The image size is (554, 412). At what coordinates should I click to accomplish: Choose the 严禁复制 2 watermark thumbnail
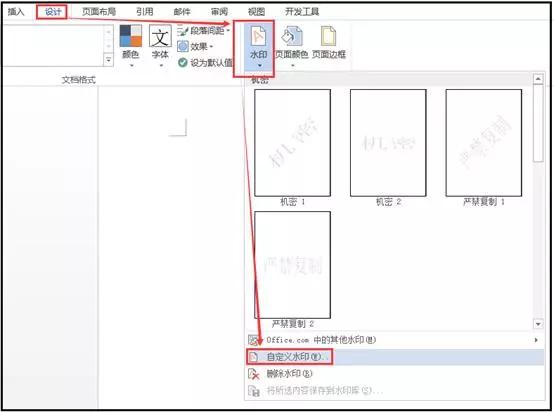[x=293, y=265]
